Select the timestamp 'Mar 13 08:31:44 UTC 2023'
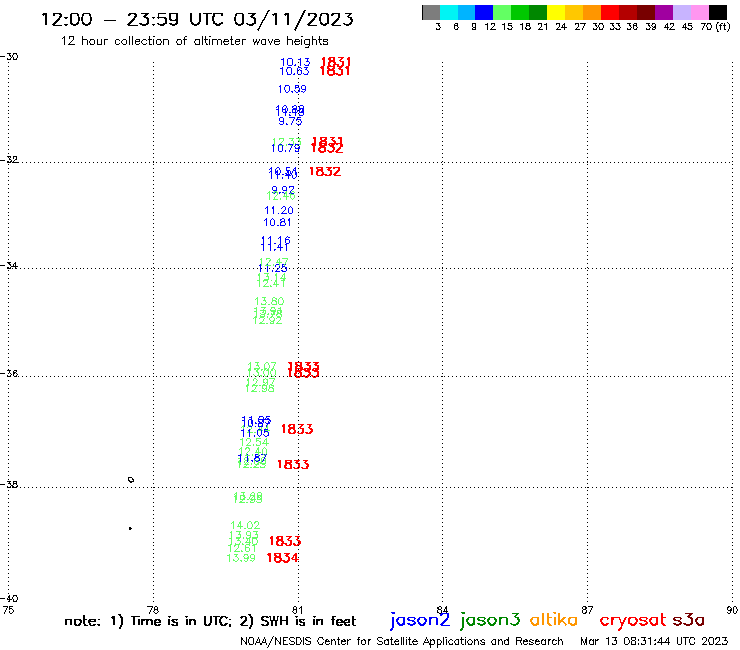This screenshot has width=740, height=650. tap(654, 641)
